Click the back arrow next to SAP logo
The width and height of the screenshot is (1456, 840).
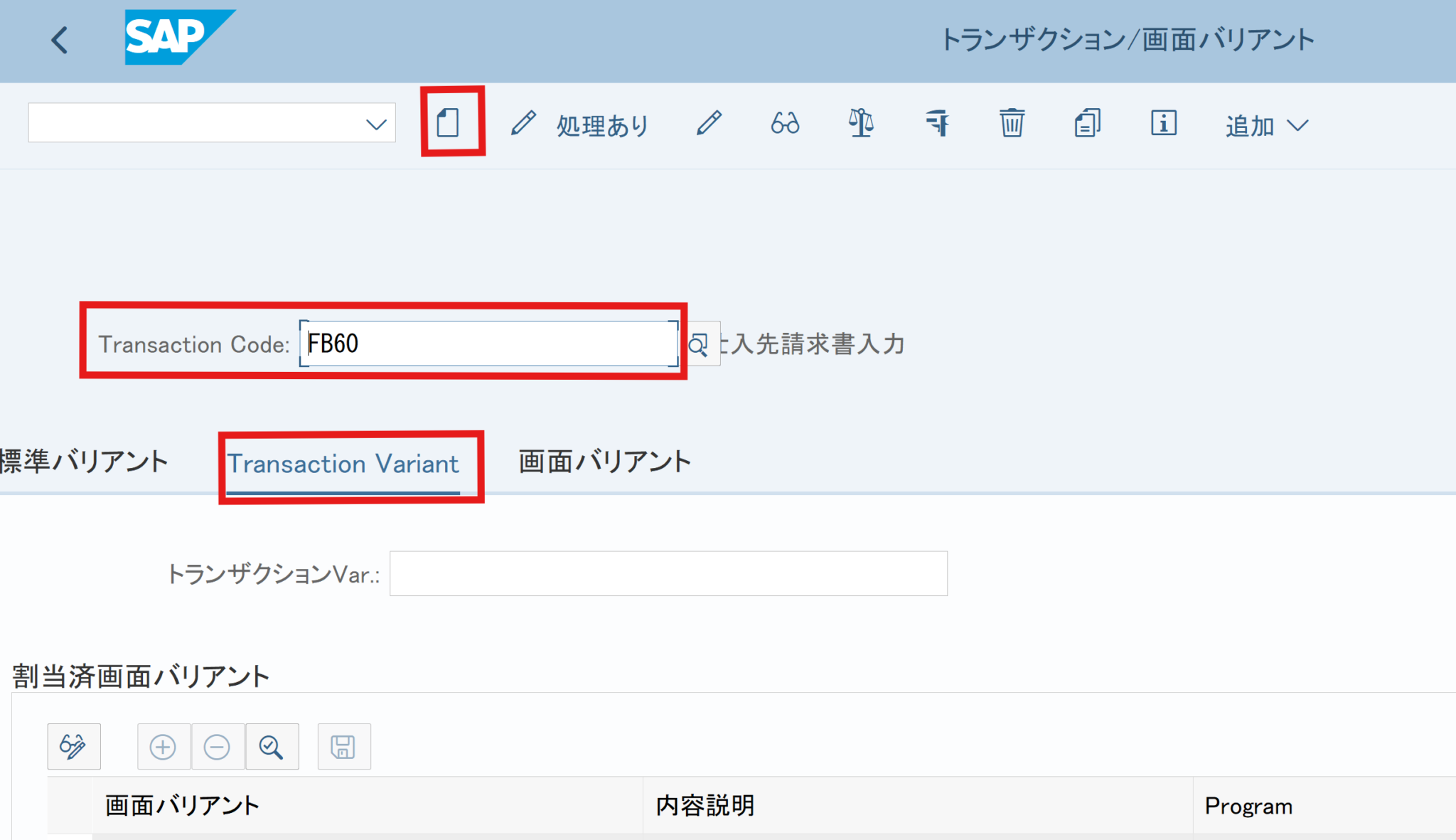[x=60, y=40]
